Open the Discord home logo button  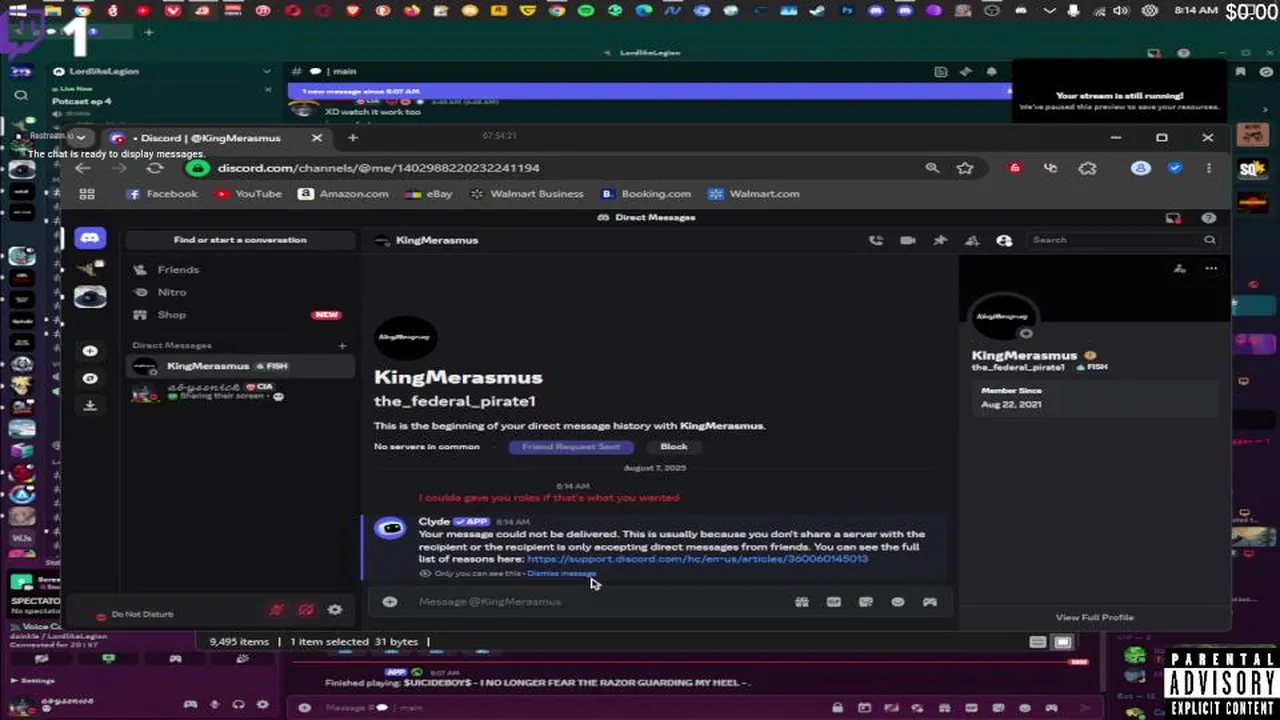(x=90, y=238)
